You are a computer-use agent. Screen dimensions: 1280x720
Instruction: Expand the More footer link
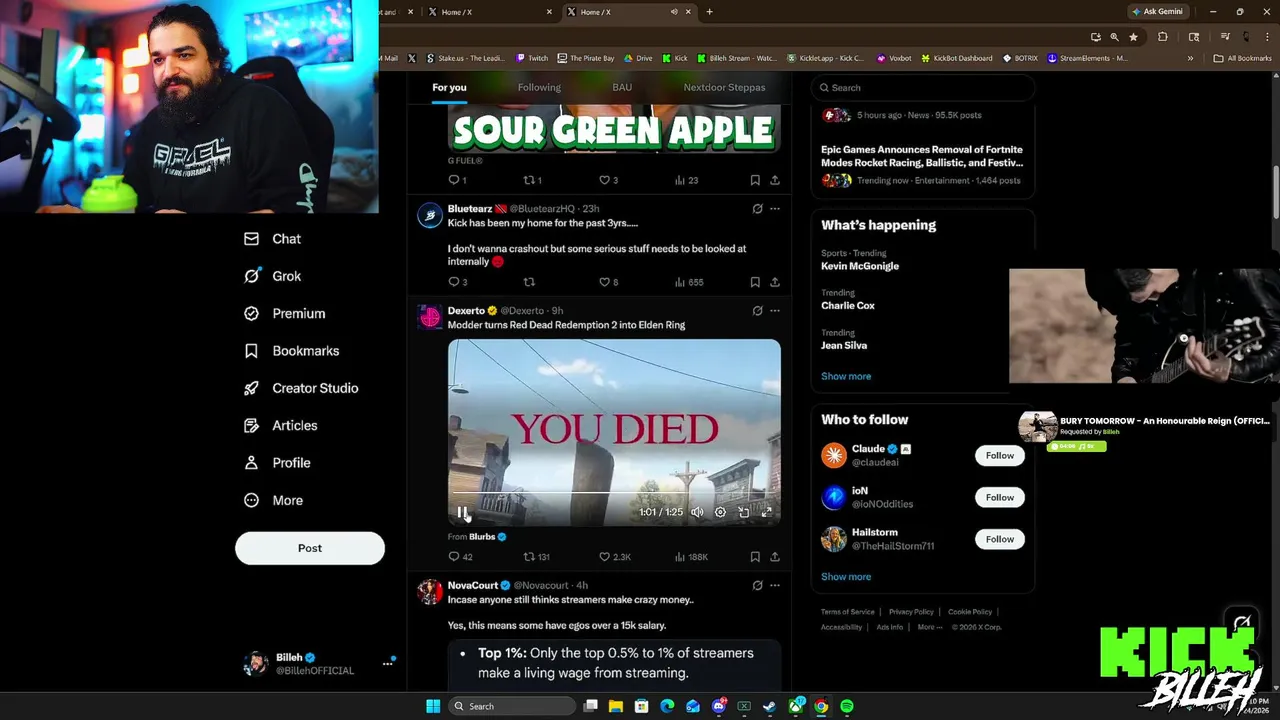[x=930, y=627]
